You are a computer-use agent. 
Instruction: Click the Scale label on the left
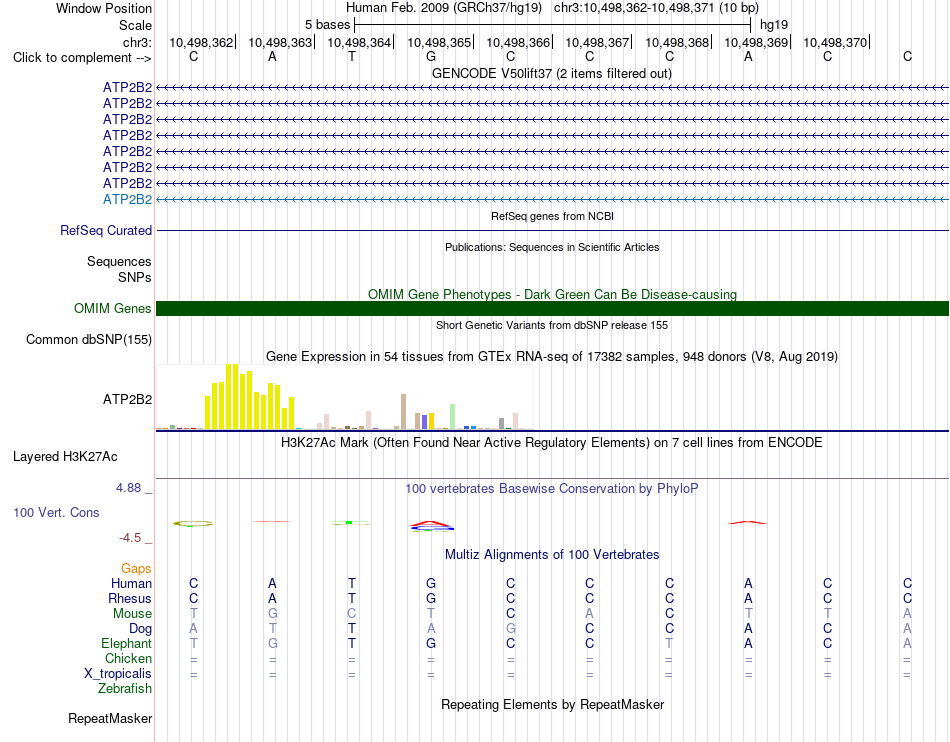pyautogui.click(x=136, y=25)
